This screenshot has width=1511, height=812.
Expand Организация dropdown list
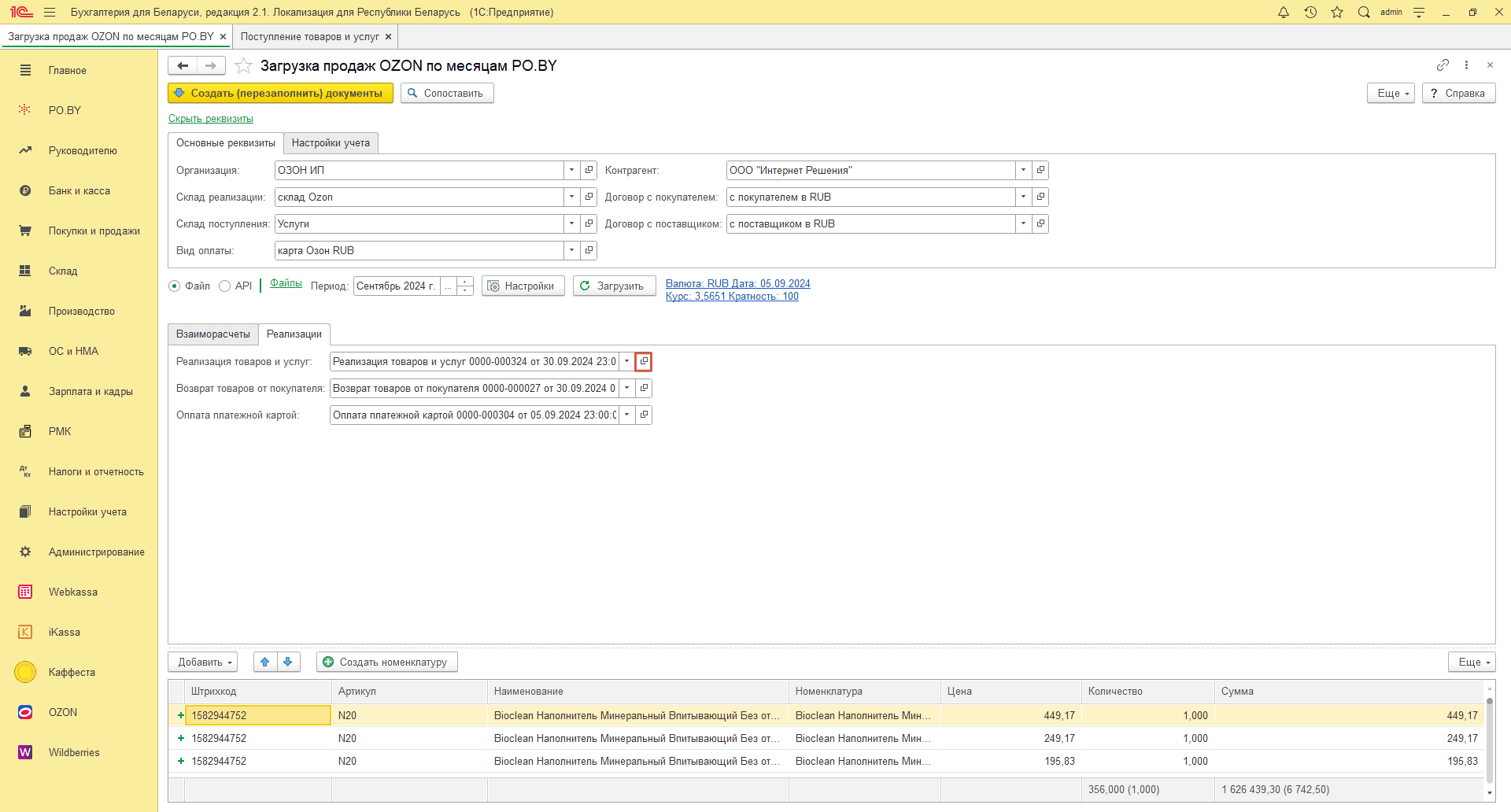tap(572, 170)
